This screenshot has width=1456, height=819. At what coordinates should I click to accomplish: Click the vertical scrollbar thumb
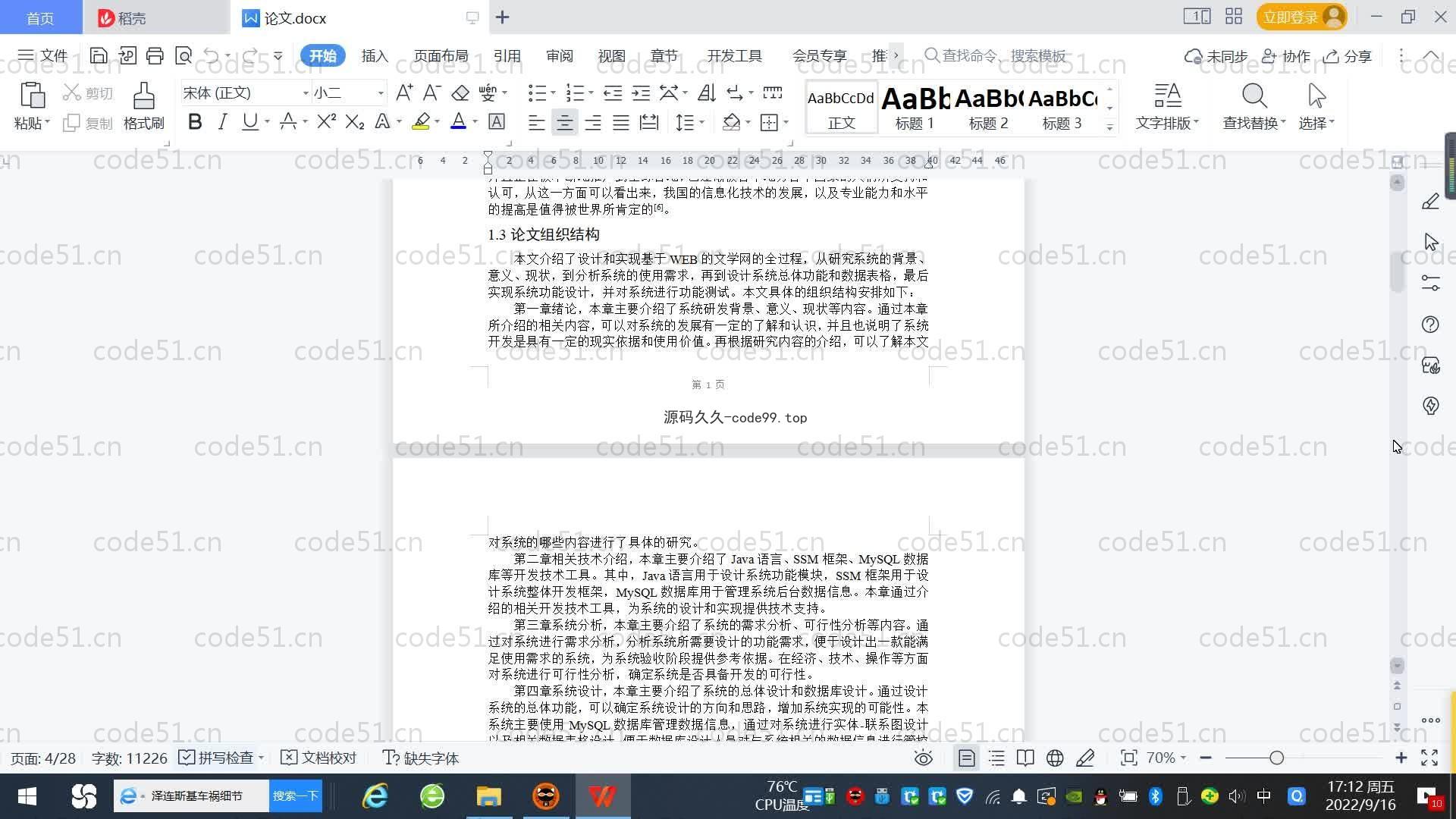tap(1397, 271)
